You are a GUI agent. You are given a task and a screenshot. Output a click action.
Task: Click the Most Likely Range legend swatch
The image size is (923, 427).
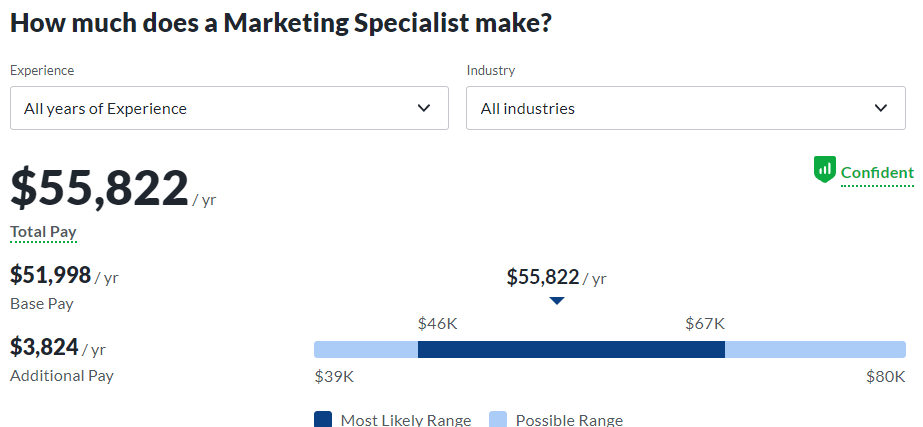pos(323,419)
